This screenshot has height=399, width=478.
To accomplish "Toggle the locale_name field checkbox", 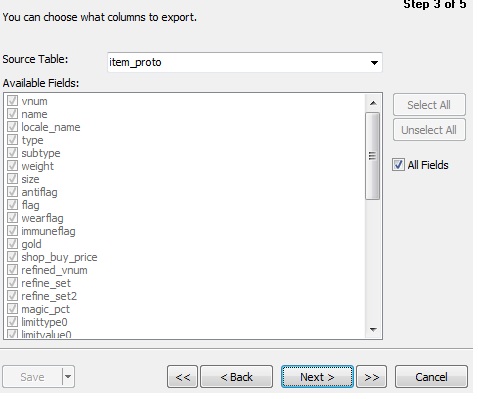I will click(12, 127).
